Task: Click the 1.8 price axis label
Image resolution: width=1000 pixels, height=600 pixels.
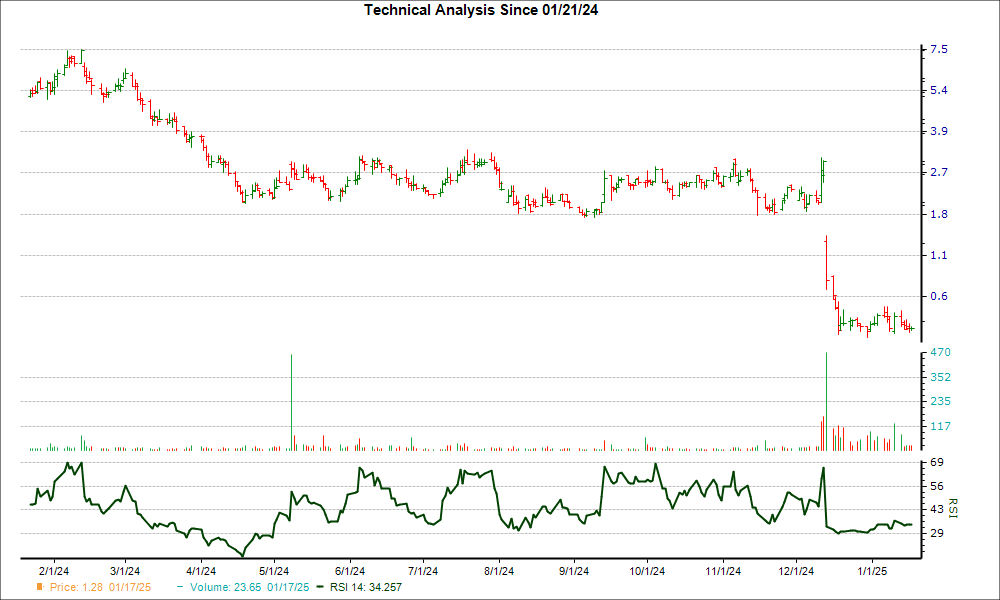Action: 939,214
